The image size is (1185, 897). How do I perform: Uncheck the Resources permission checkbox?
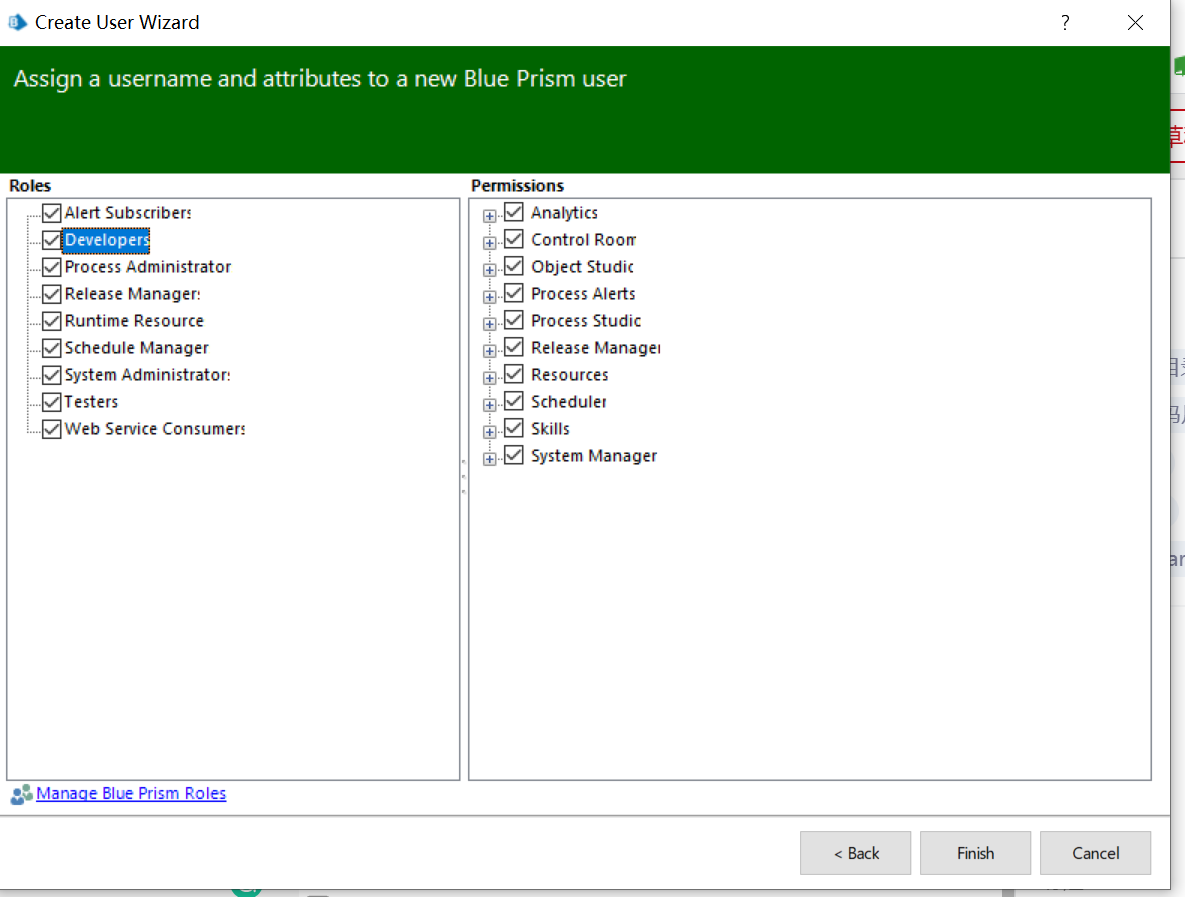pos(514,374)
